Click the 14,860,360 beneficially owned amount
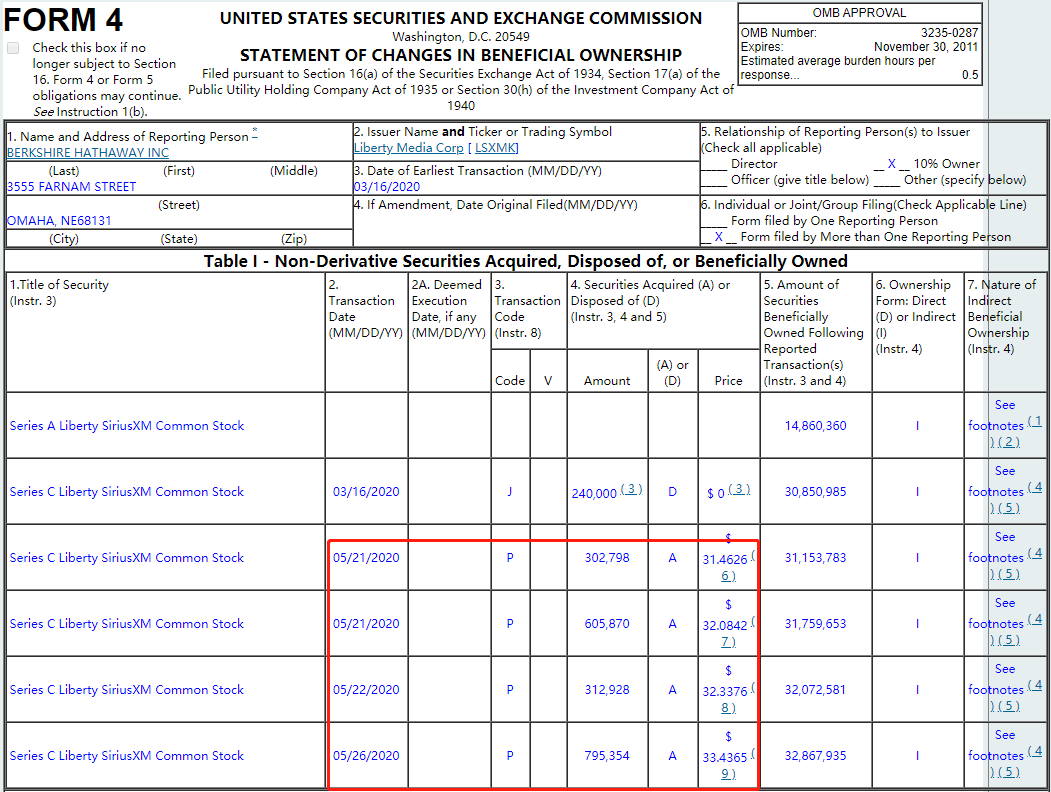This screenshot has height=792, width=1051. (815, 425)
